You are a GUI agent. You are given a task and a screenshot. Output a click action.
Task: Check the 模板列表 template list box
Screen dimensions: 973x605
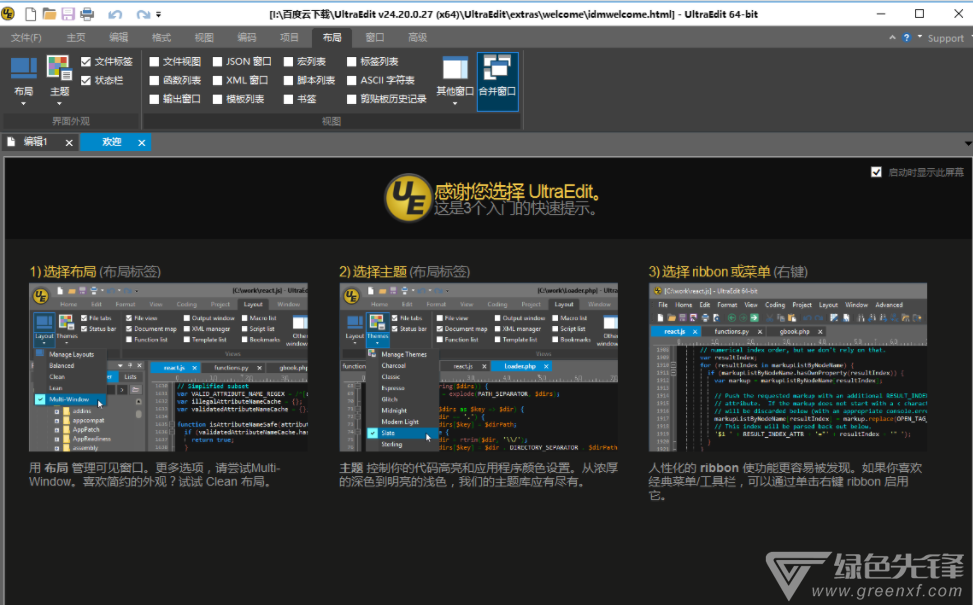tap(217, 99)
